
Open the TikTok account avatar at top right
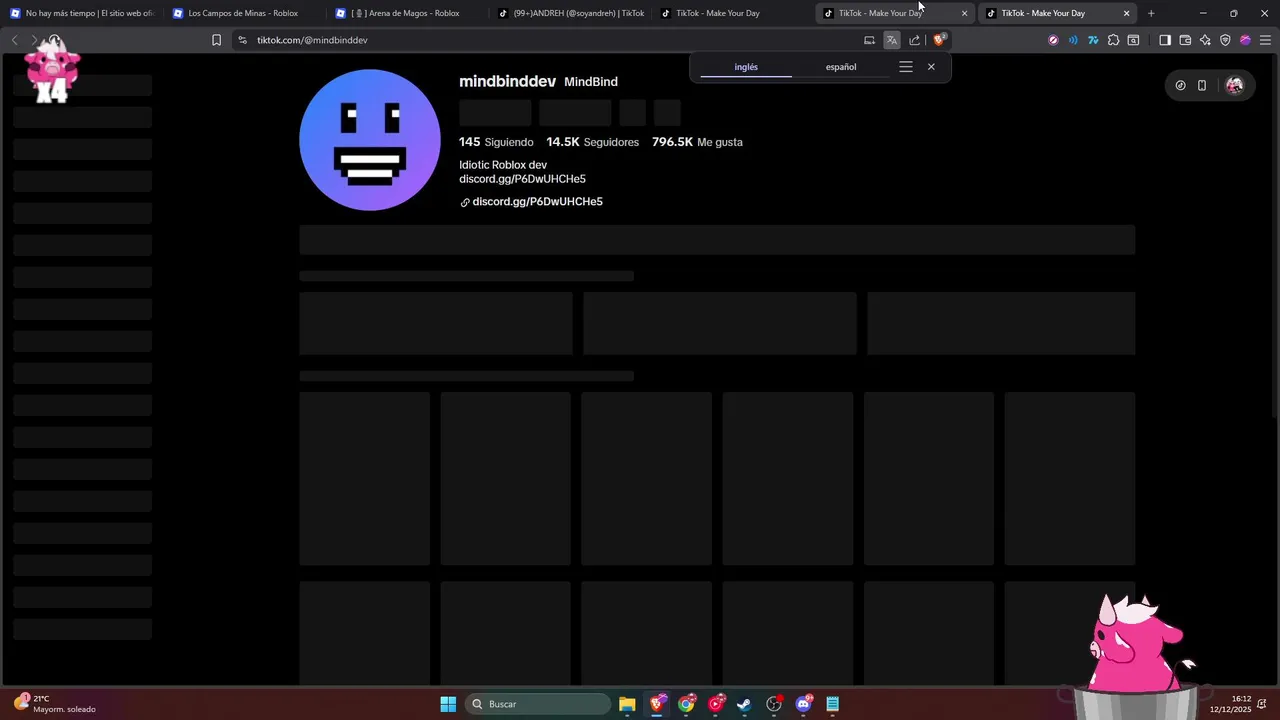(x=1234, y=85)
